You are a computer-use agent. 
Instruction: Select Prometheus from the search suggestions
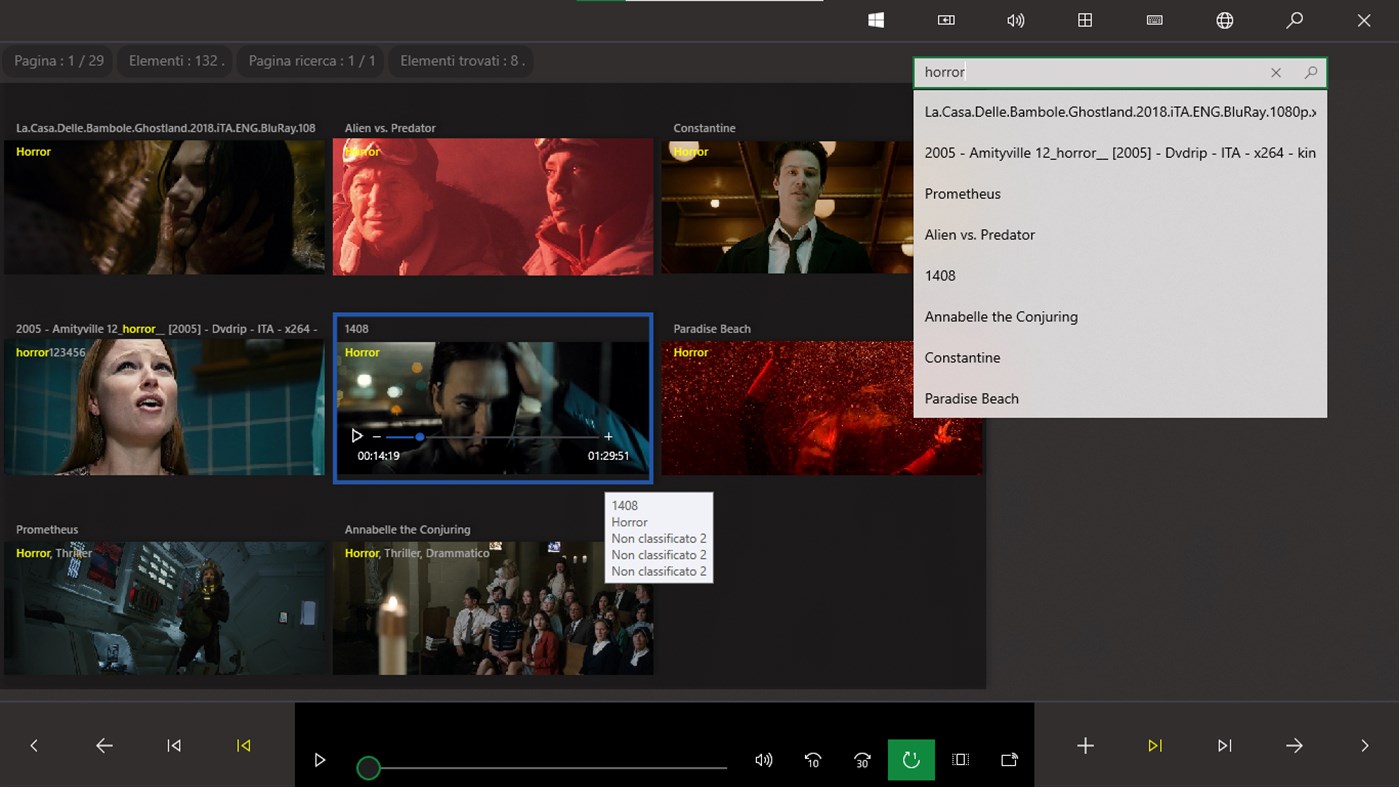pos(962,193)
